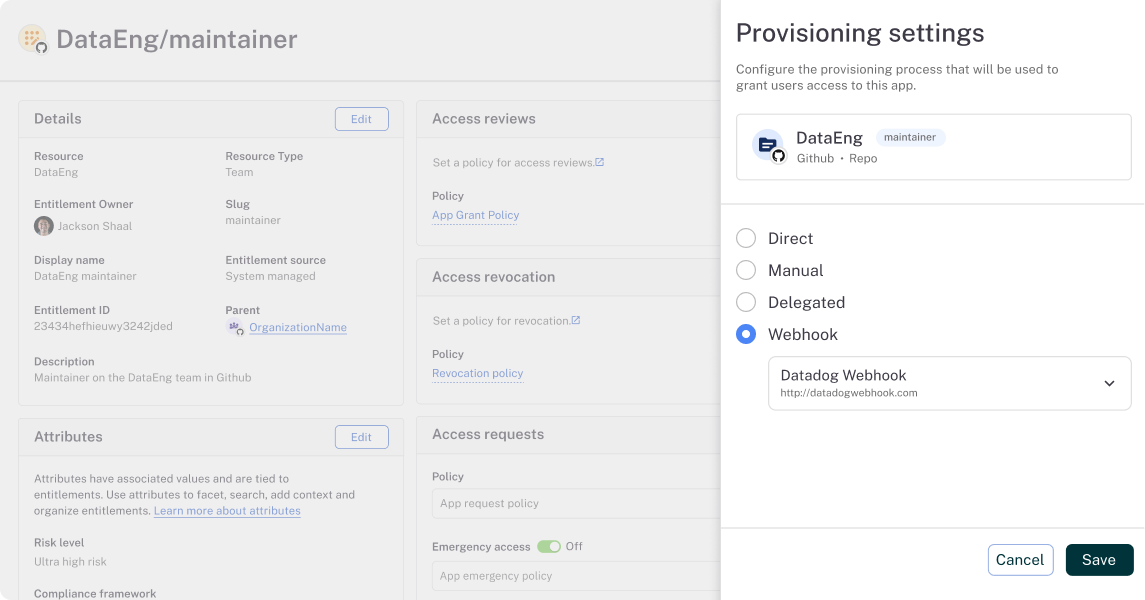Cancel the provisioning settings changes
This screenshot has width=1145, height=600.
point(1020,560)
